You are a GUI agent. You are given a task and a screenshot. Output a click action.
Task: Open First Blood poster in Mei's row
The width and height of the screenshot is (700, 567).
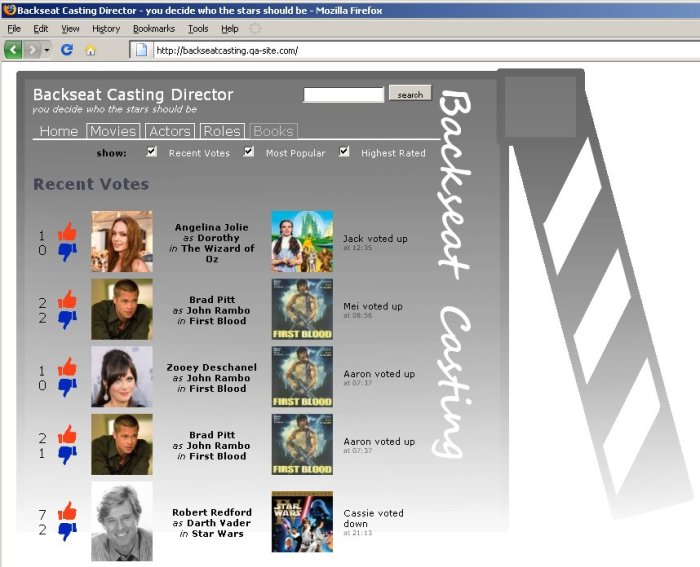pyautogui.click(x=302, y=309)
